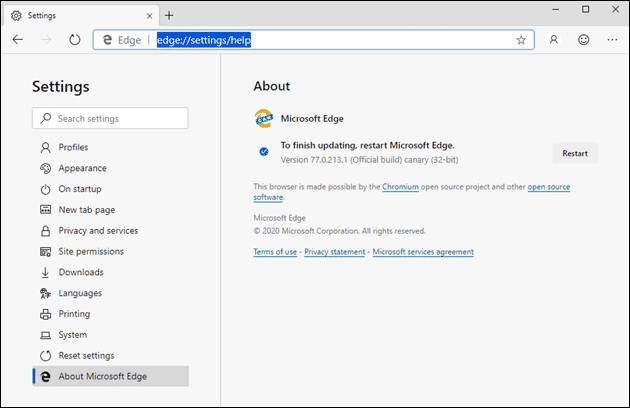Click the Profiles person icon in the sidebar

point(45,148)
